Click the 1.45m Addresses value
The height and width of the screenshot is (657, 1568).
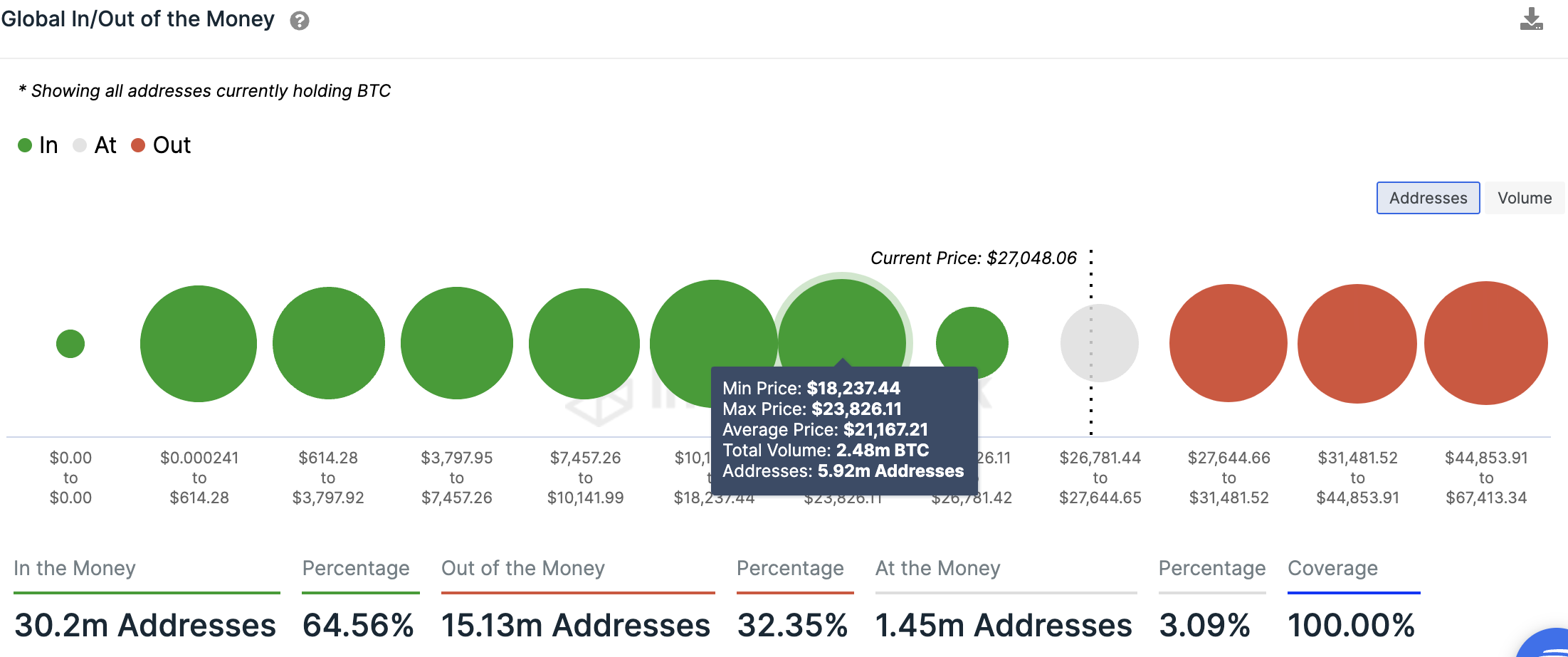pos(1004,626)
